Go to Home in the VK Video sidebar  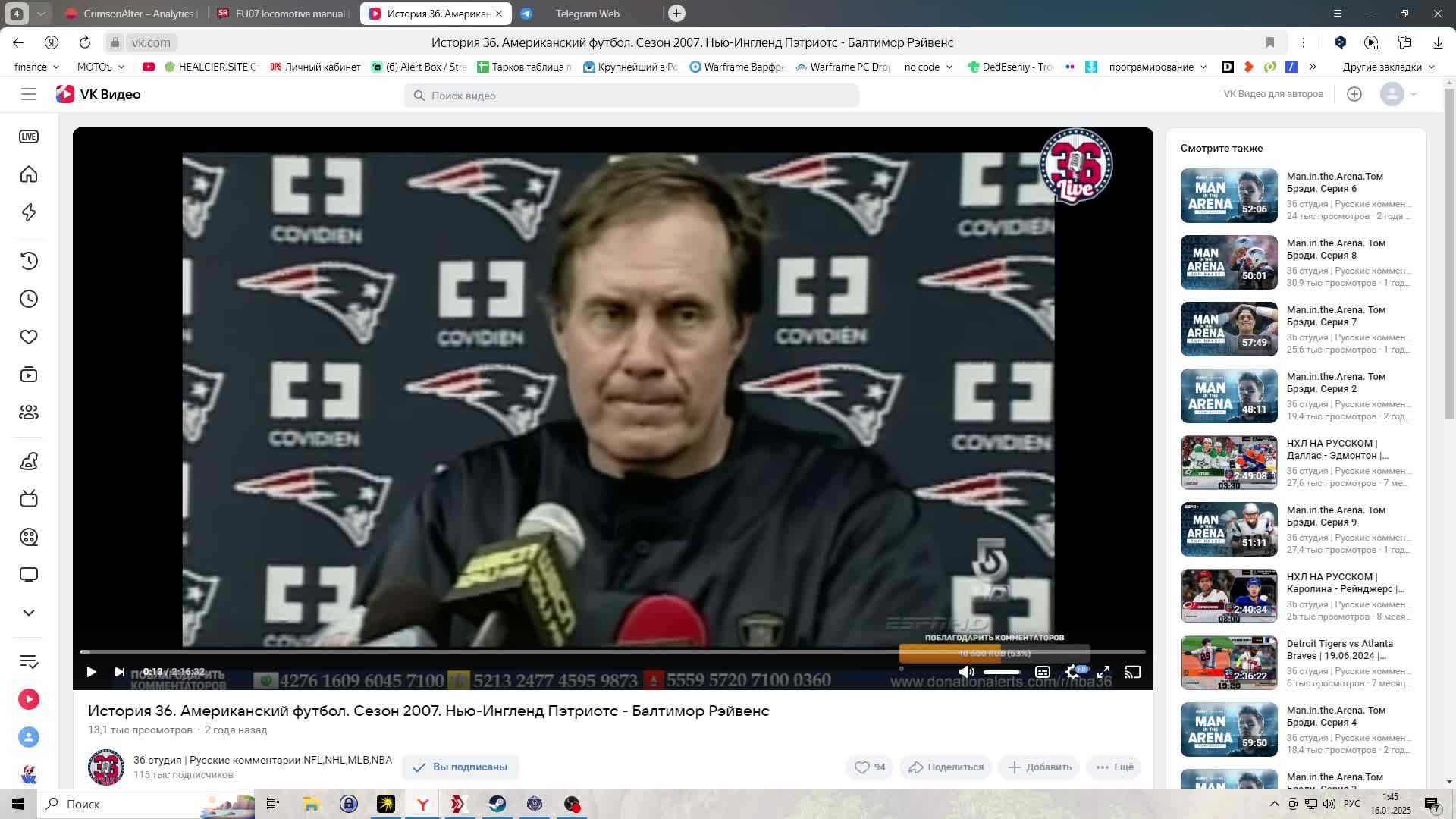(29, 174)
